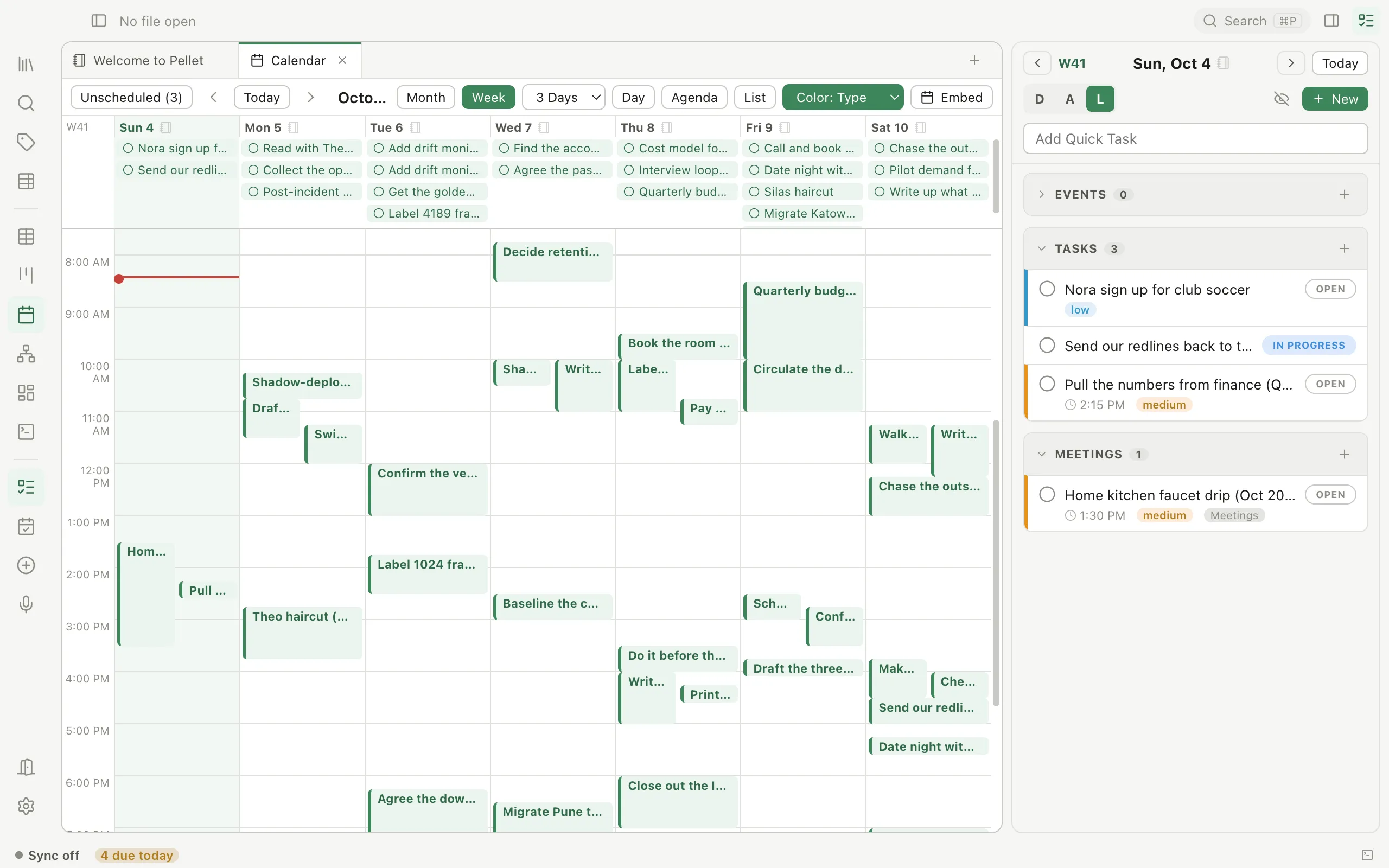
Task: Check off Home kitchen faucet drip meeting
Action: (x=1047, y=494)
